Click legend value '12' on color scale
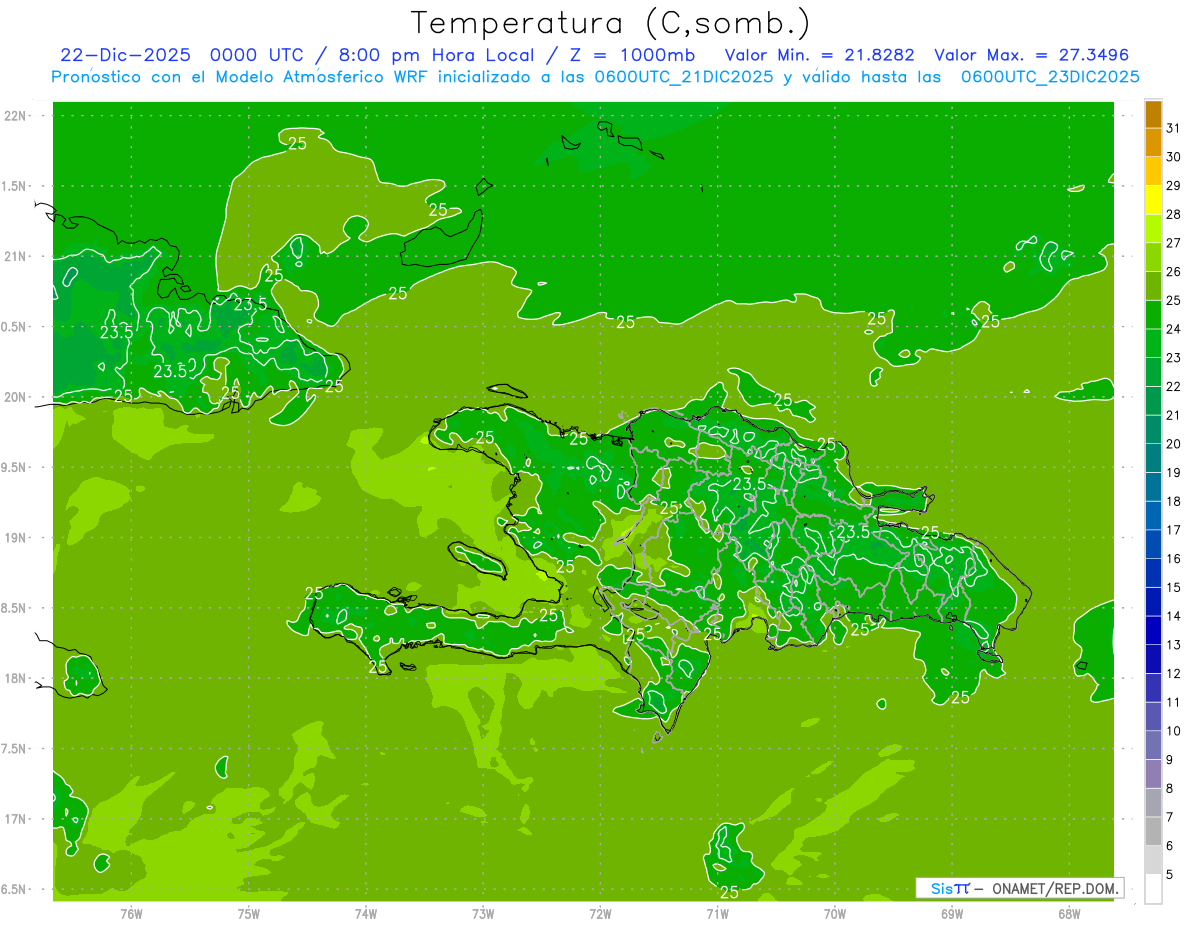The height and width of the screenshot is (927, 1200). tap(1174, 673)
